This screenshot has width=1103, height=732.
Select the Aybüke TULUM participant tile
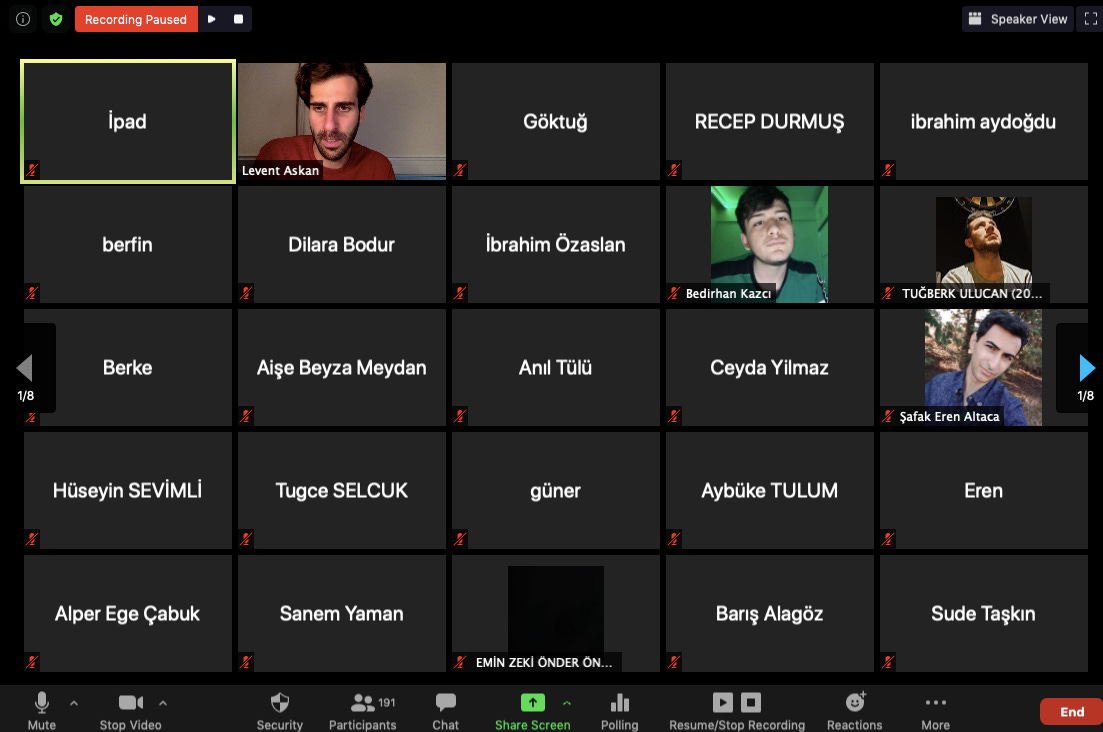point(770,491)
